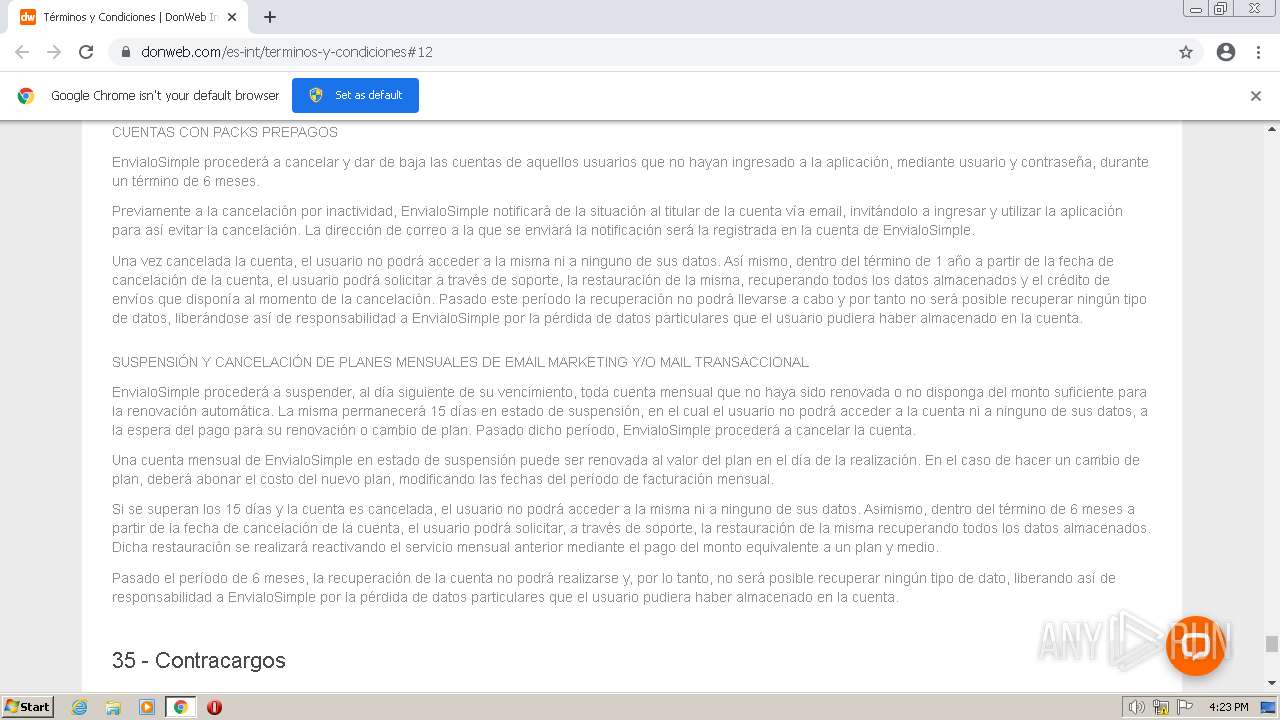Click the Chrome taskbar icon
1280x720 pixels.
tap(181, 707)
